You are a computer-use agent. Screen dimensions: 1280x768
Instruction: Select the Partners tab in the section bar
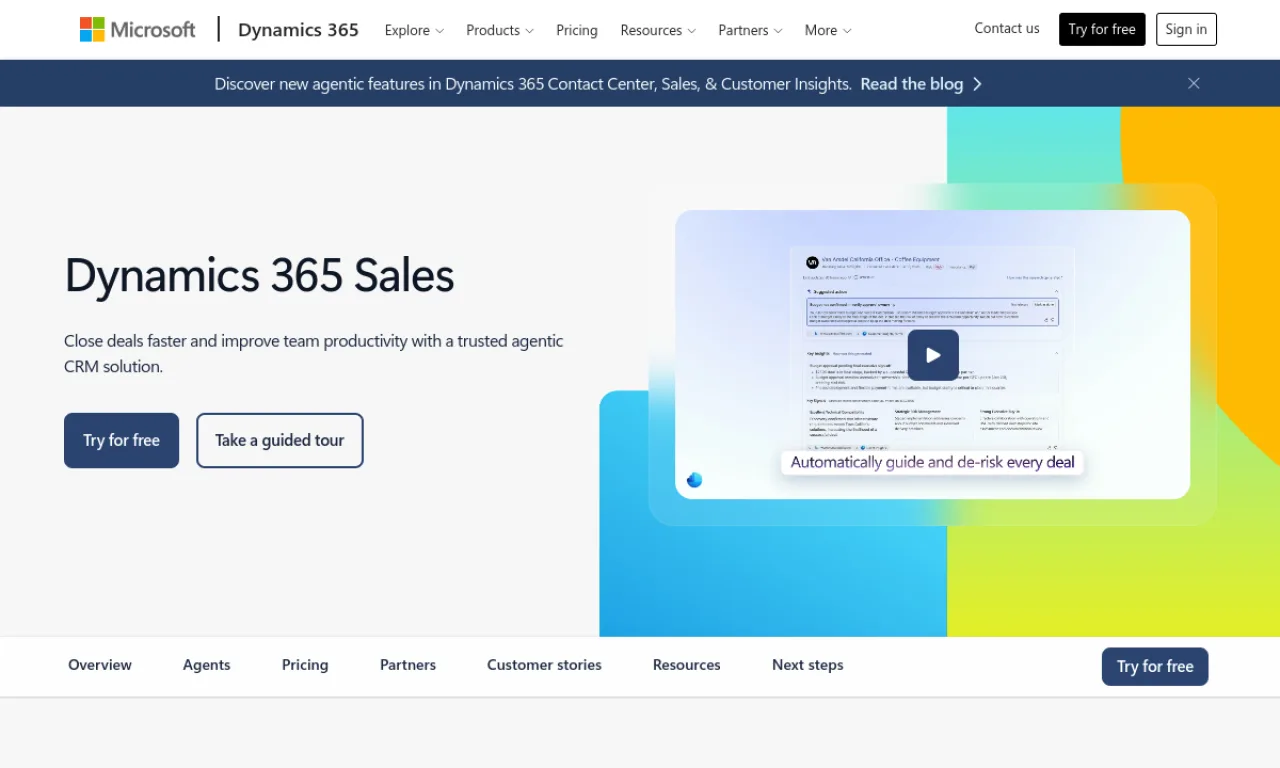coord(408,665)
